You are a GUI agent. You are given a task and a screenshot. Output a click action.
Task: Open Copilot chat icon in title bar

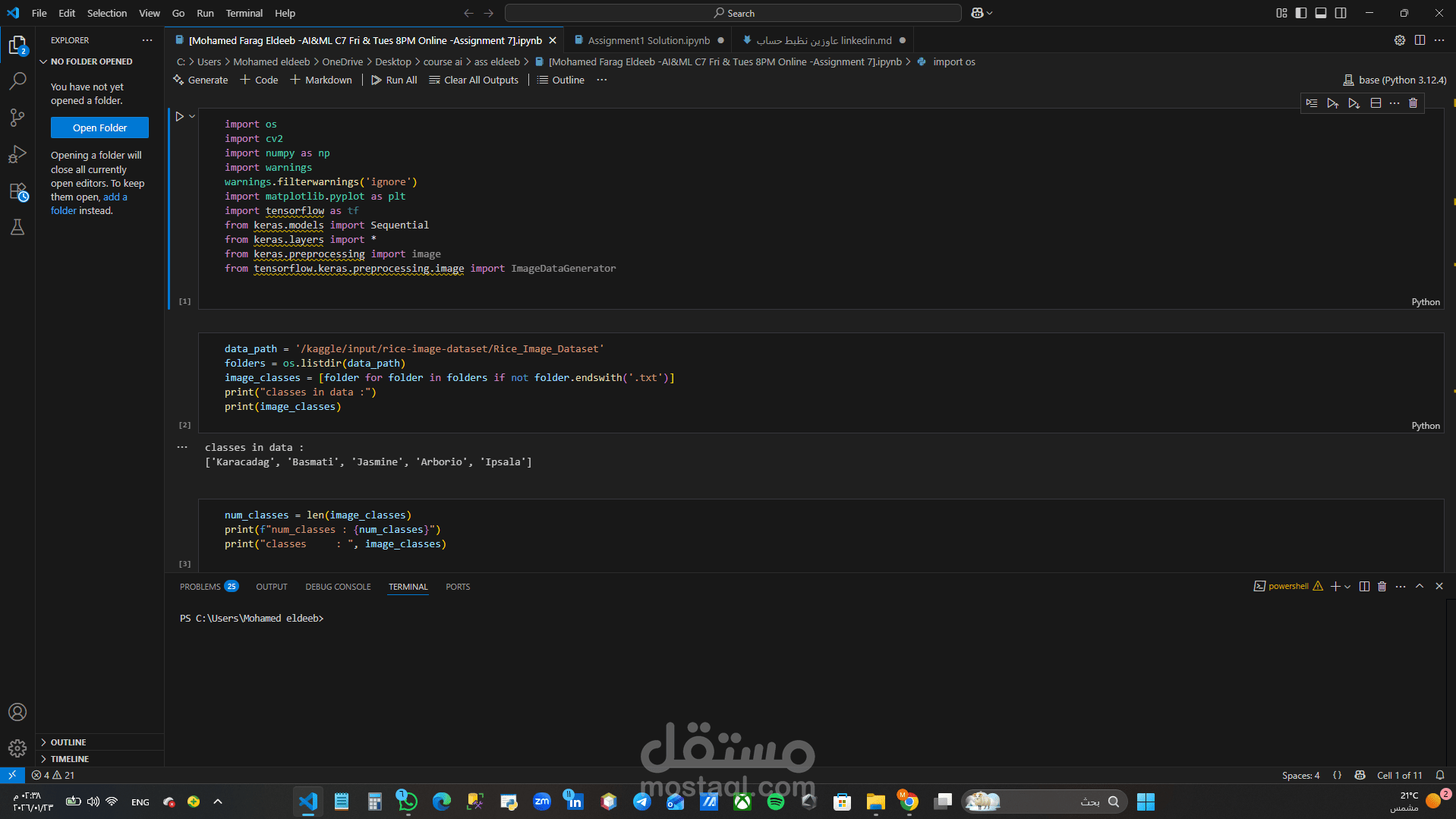pos(977,13)
